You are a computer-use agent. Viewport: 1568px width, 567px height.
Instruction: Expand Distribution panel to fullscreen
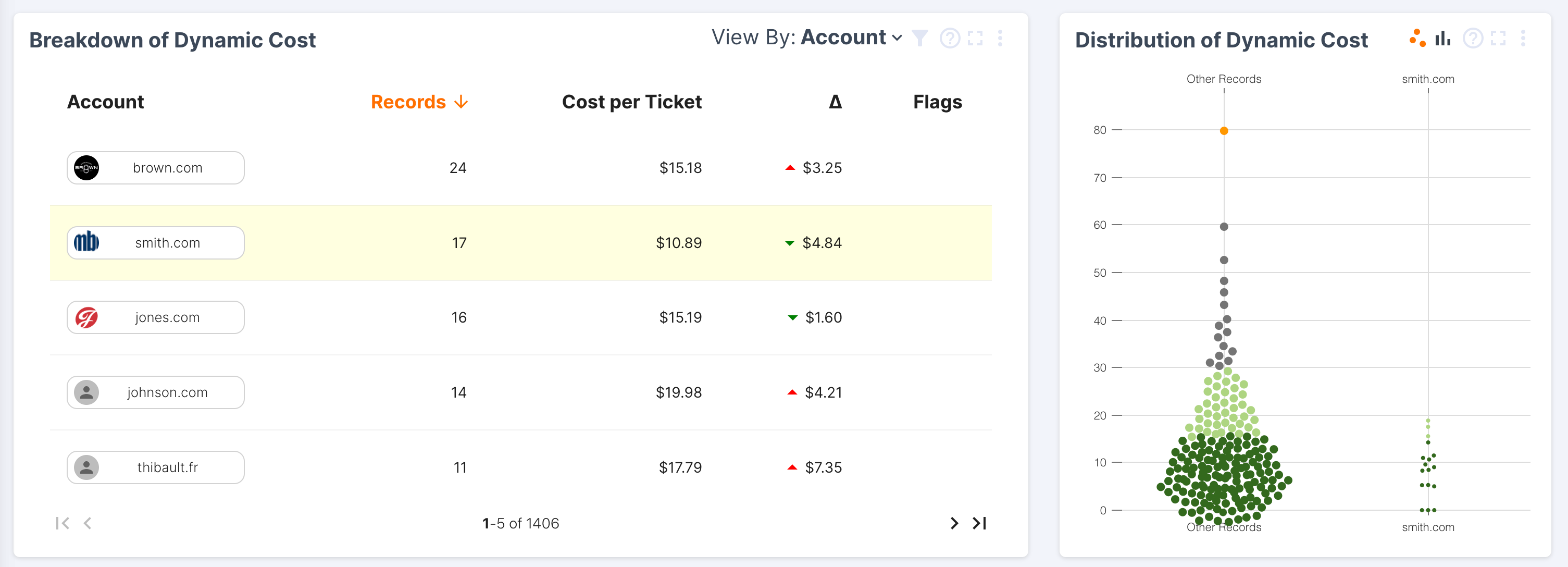tap(1498, 39)
